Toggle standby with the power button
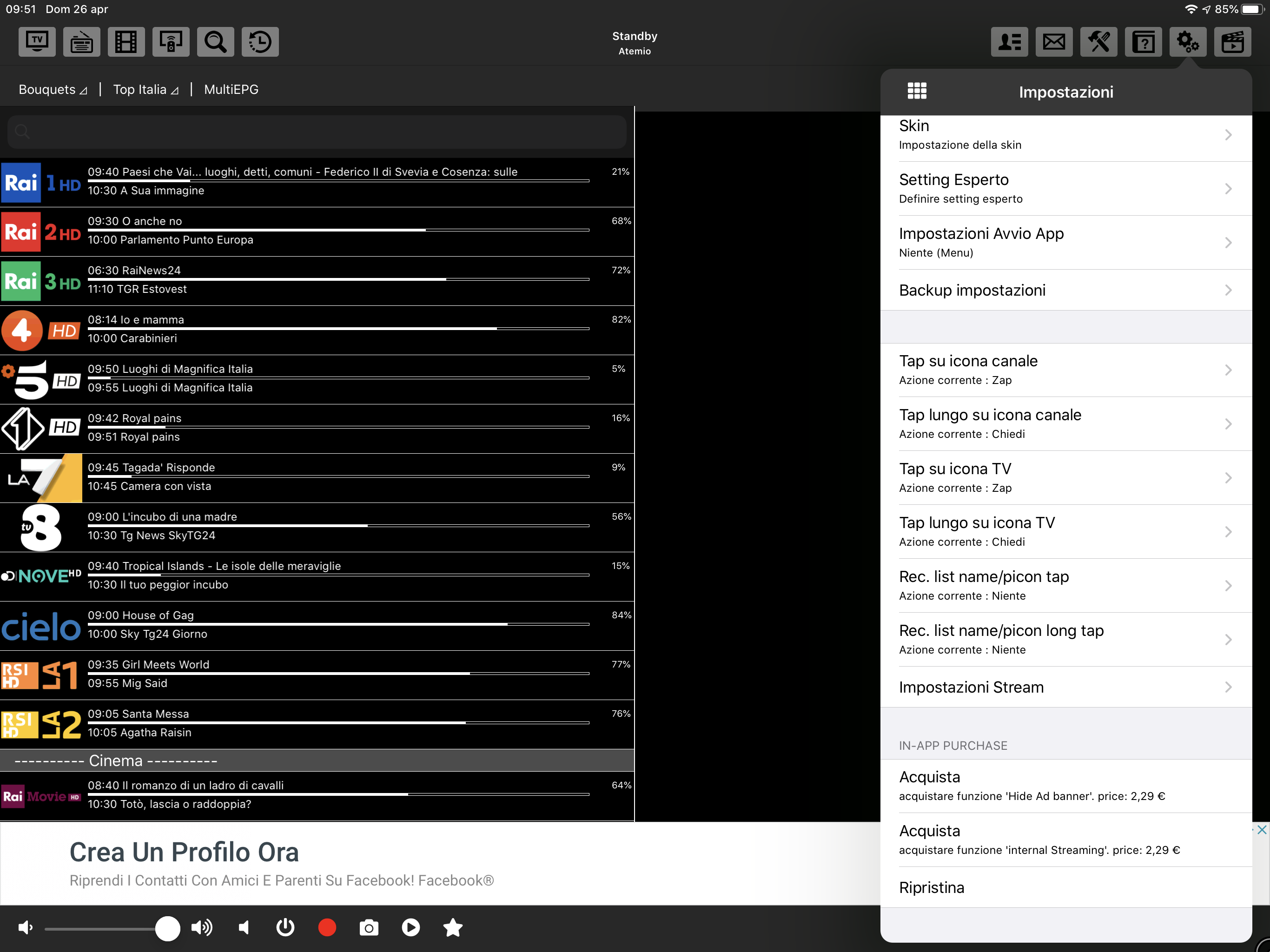The image size is (1270, 952). [285, 927]
